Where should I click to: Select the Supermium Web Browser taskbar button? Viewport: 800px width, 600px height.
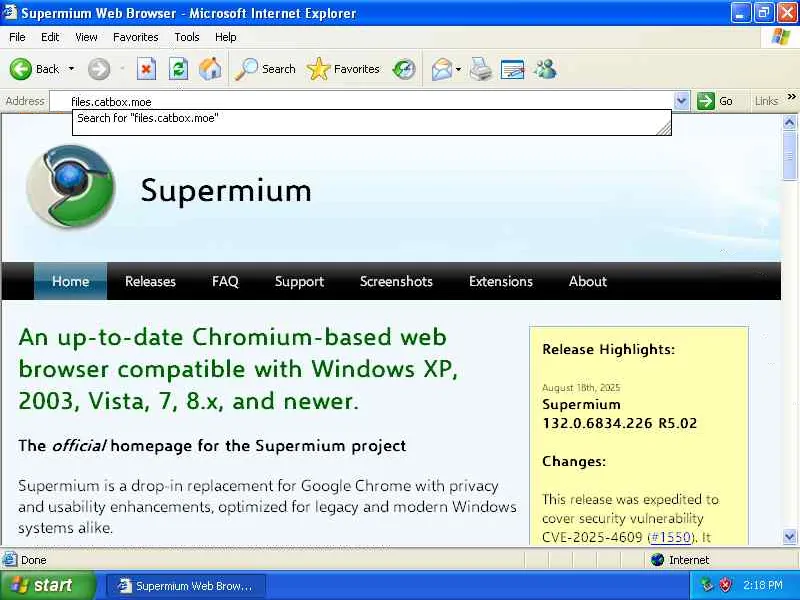click(x=186, y=586)
